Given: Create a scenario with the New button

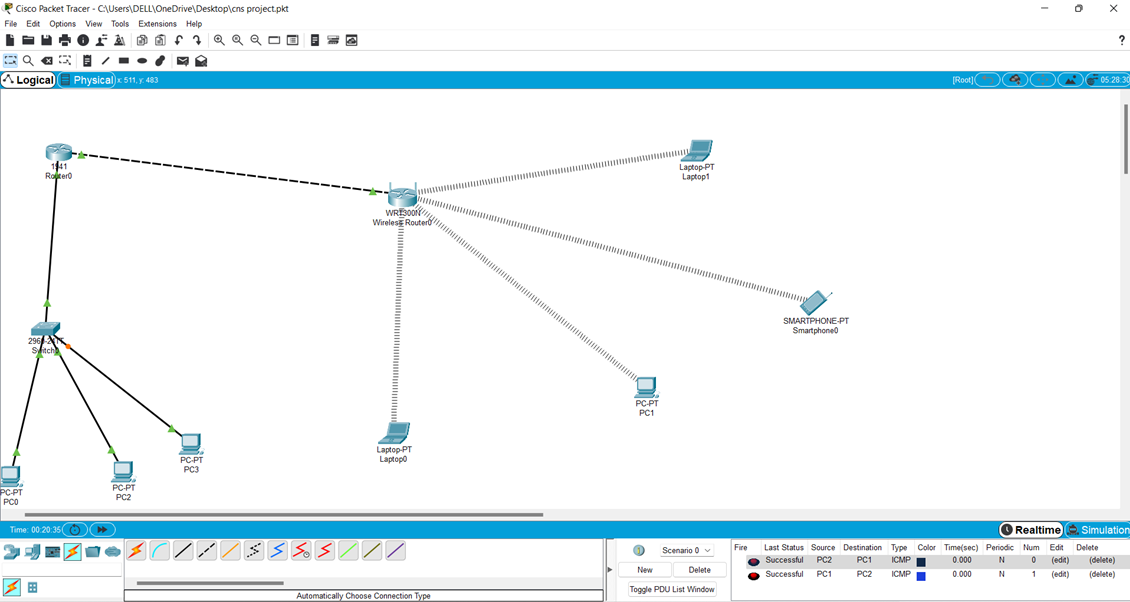Looking at the screenshot, I should pos(644,568).
